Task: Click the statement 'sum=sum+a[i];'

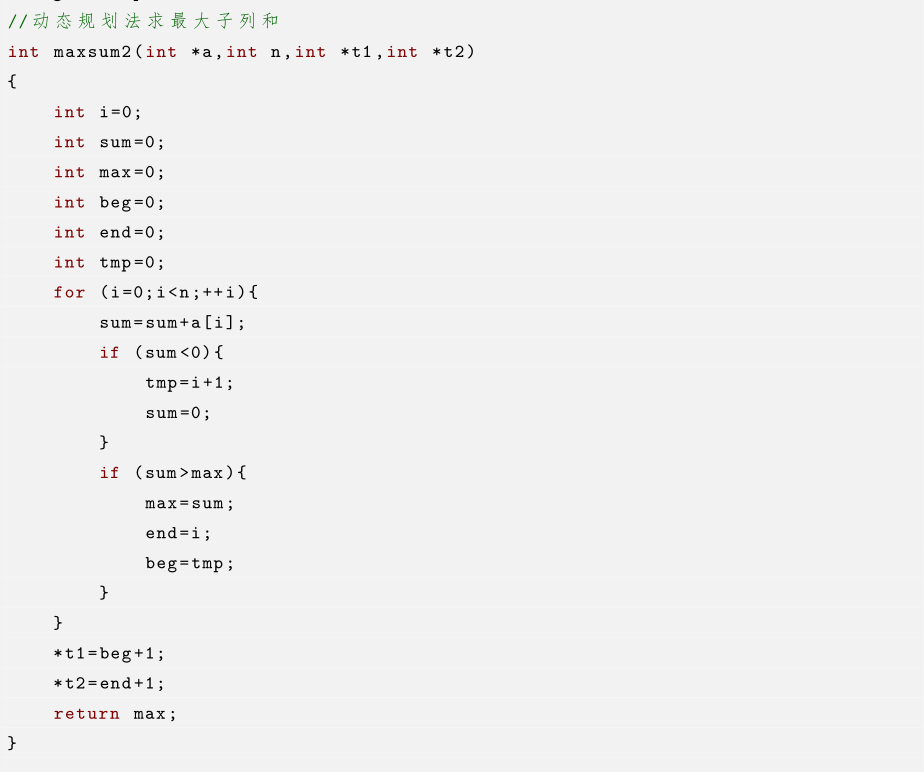Action: [x=172, y=322]
